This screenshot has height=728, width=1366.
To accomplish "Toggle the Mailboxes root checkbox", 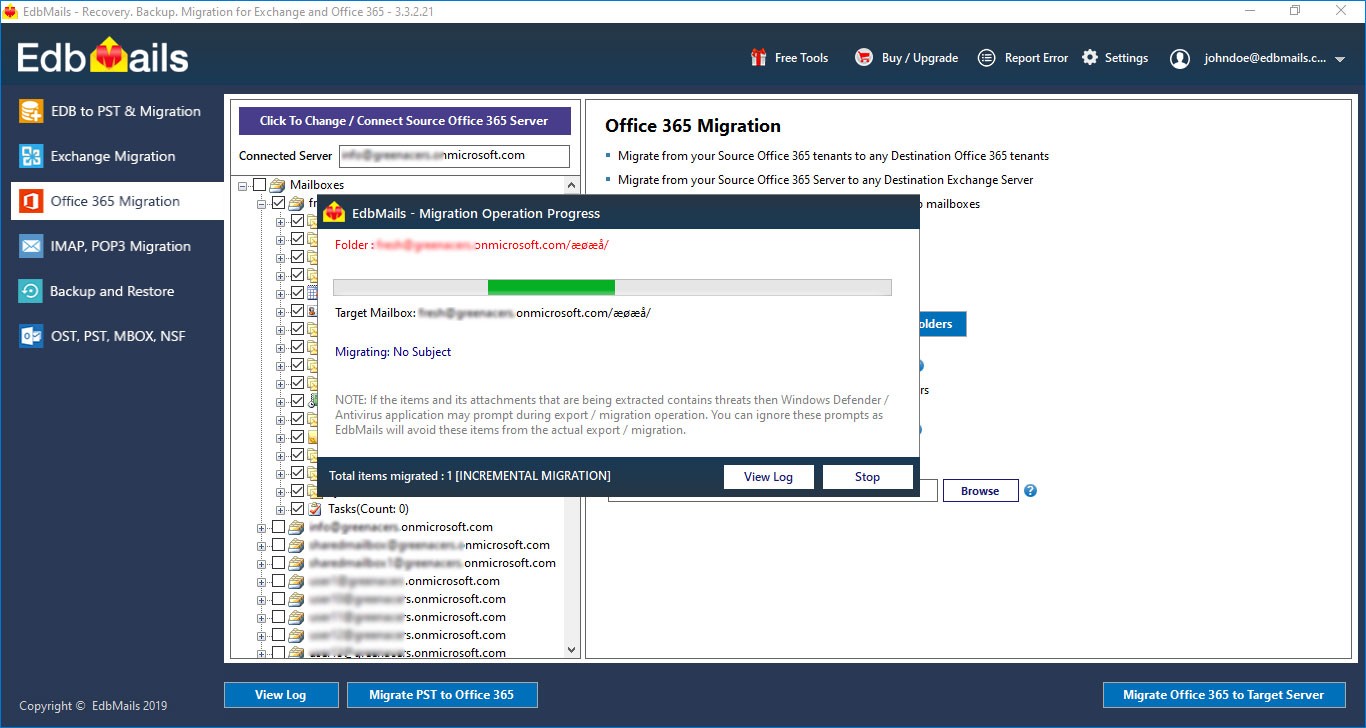I will point(260,185).
